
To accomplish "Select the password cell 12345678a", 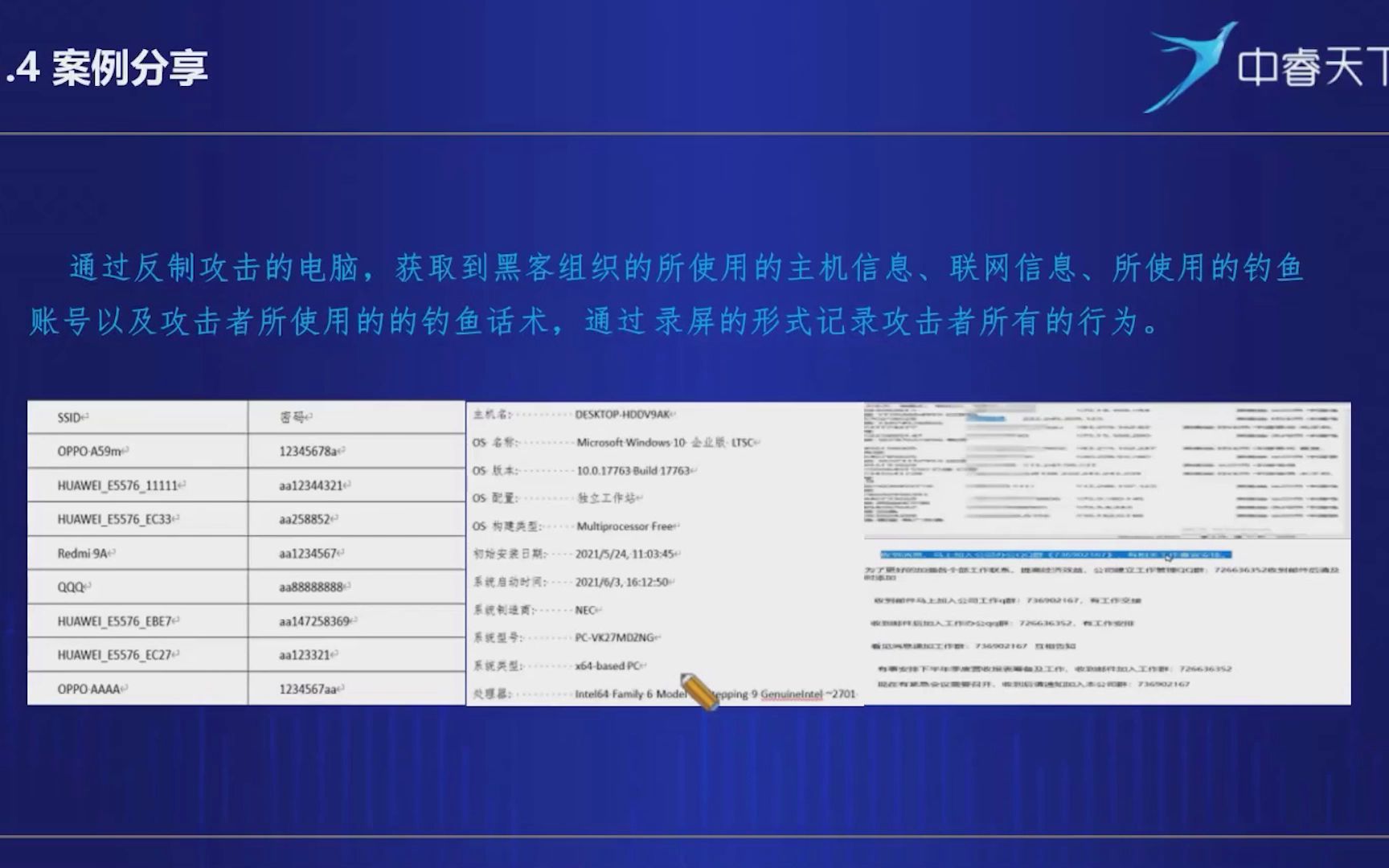I will pyautogui.click(x=356, y=451).
